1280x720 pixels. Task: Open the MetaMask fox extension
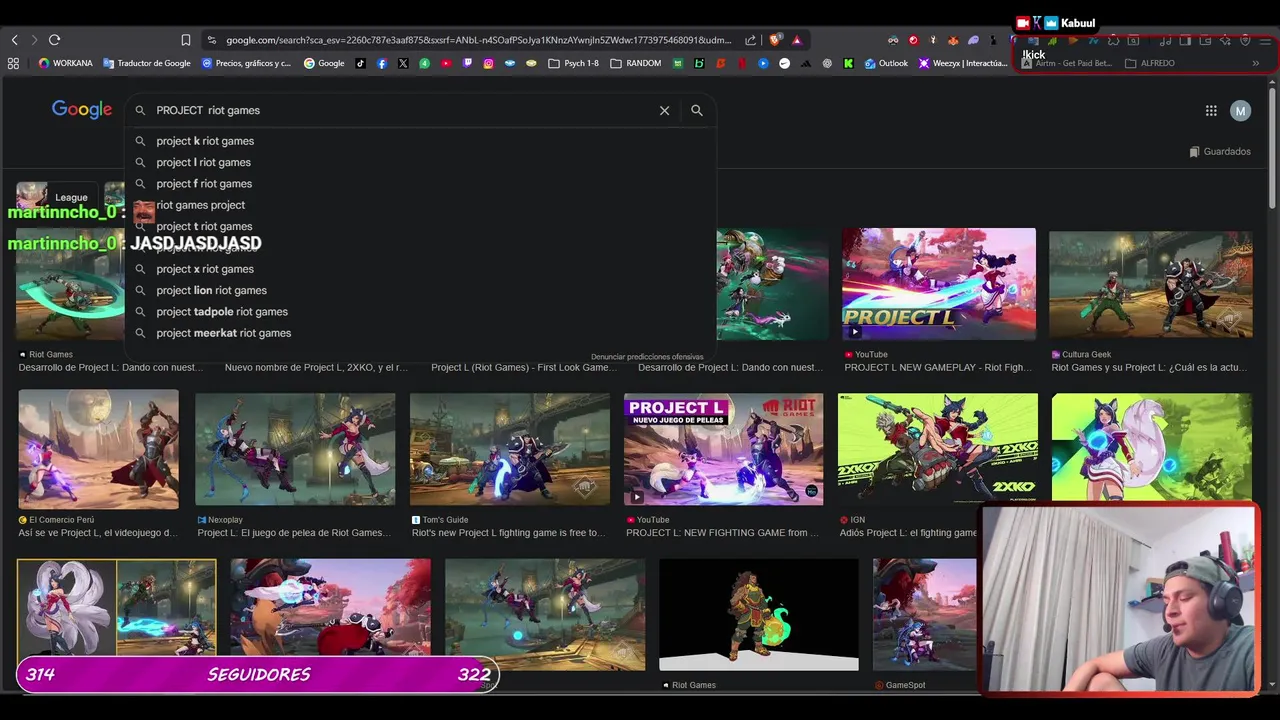click(x=953, y=40)
